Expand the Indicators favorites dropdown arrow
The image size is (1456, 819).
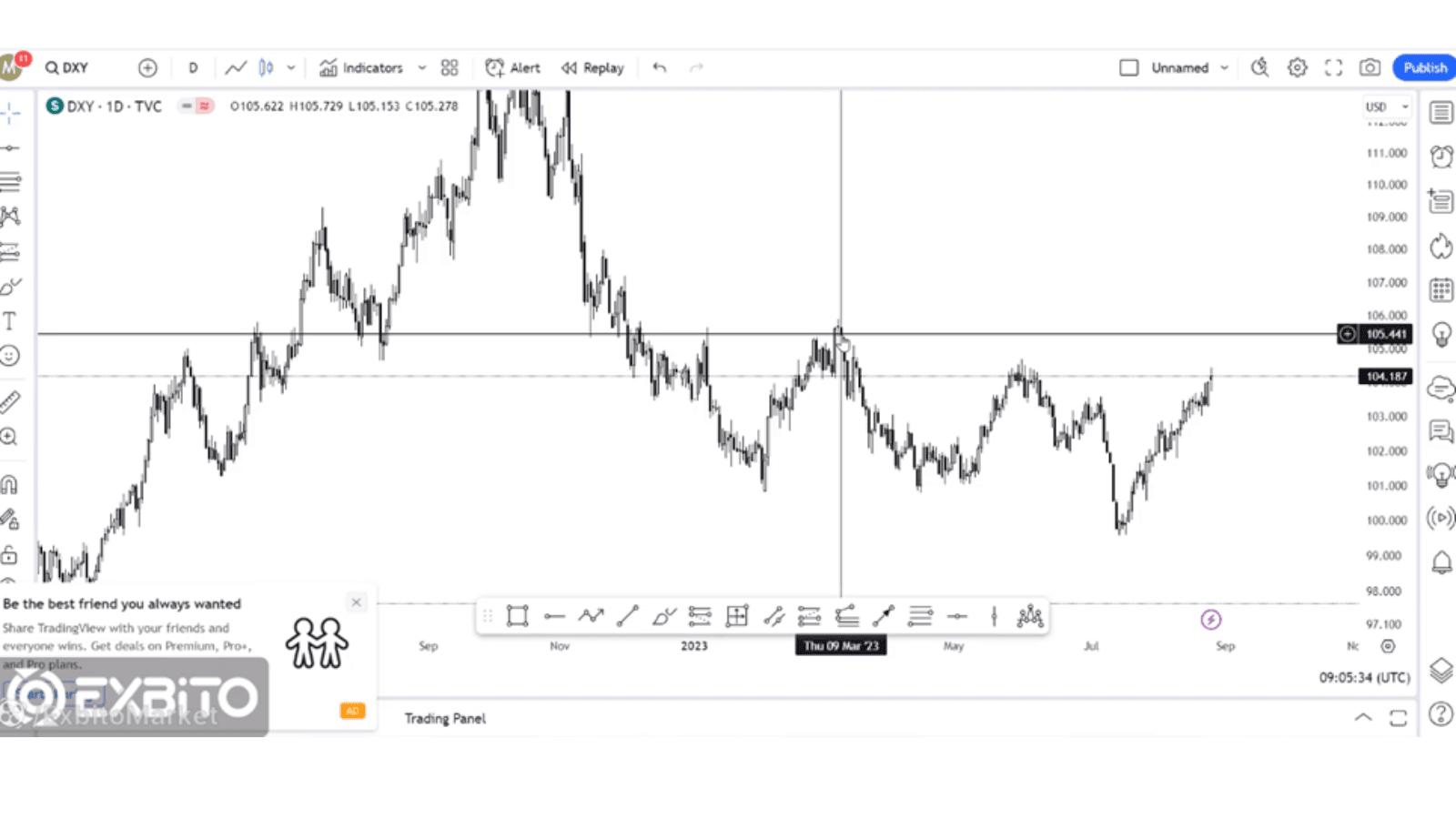click(x=421, y=68)
